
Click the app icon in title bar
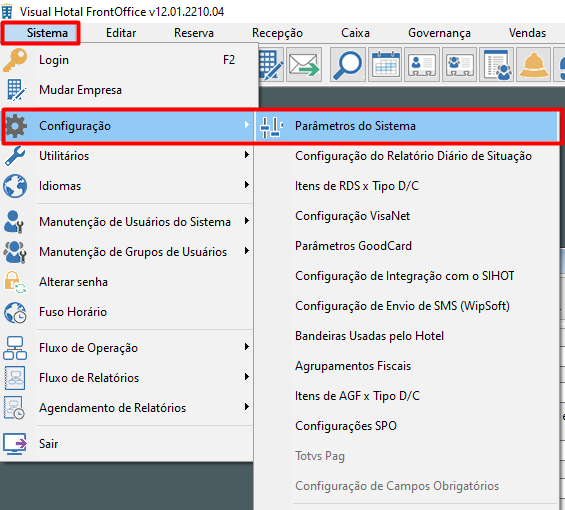point(7,12)
